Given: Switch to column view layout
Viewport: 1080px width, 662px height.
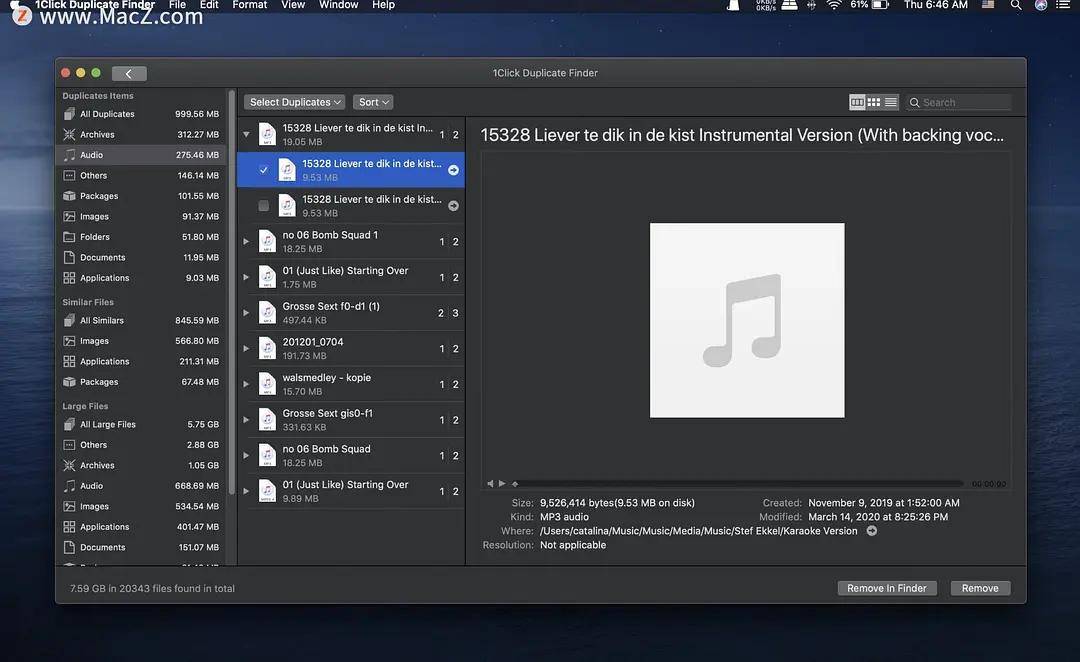Looking at the screenshot, I should click(x=857, y=102).
